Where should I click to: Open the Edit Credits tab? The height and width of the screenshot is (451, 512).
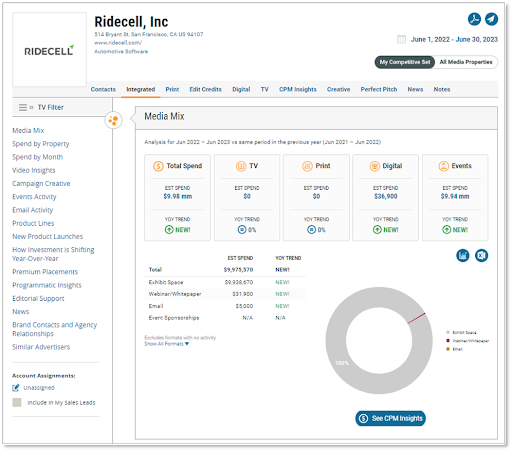click(x=205, y=89)
